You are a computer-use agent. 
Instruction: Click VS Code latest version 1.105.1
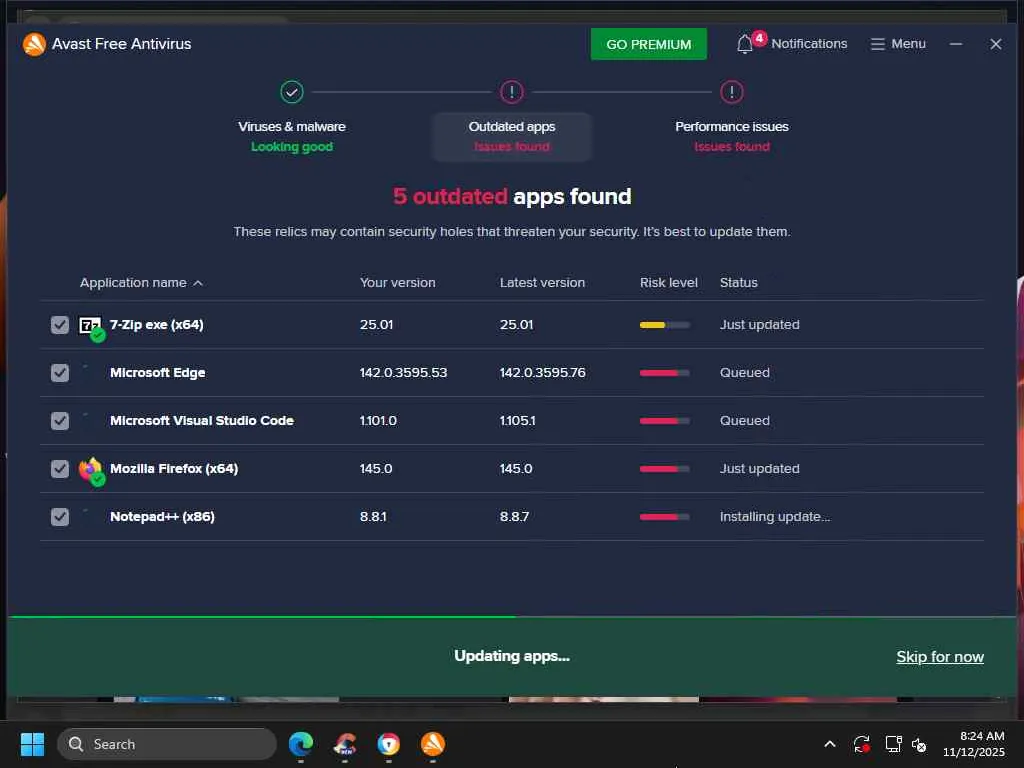click(x=517, y=421)
